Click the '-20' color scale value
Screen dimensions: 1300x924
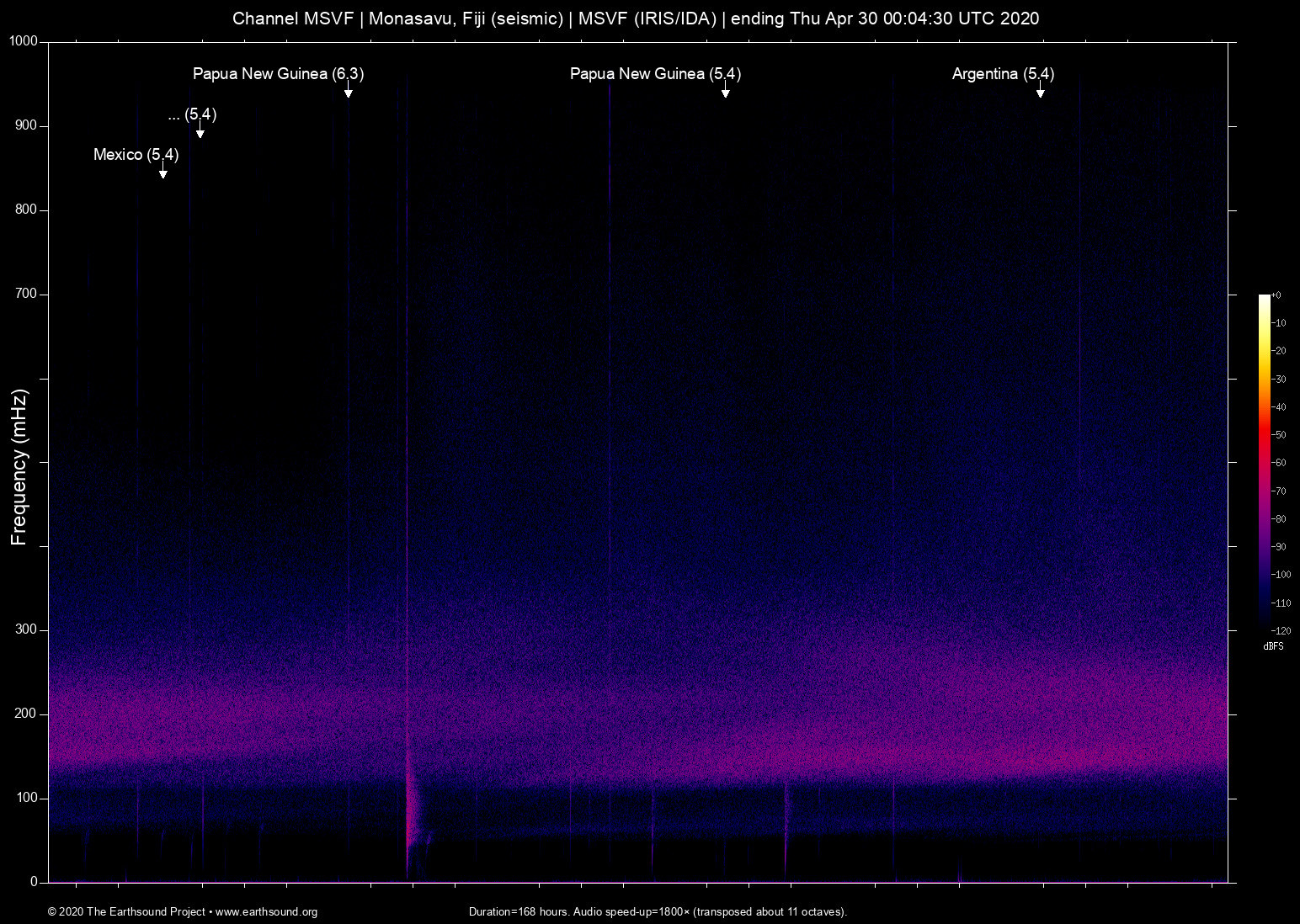pyautogui.click(x=1278, y=351)
